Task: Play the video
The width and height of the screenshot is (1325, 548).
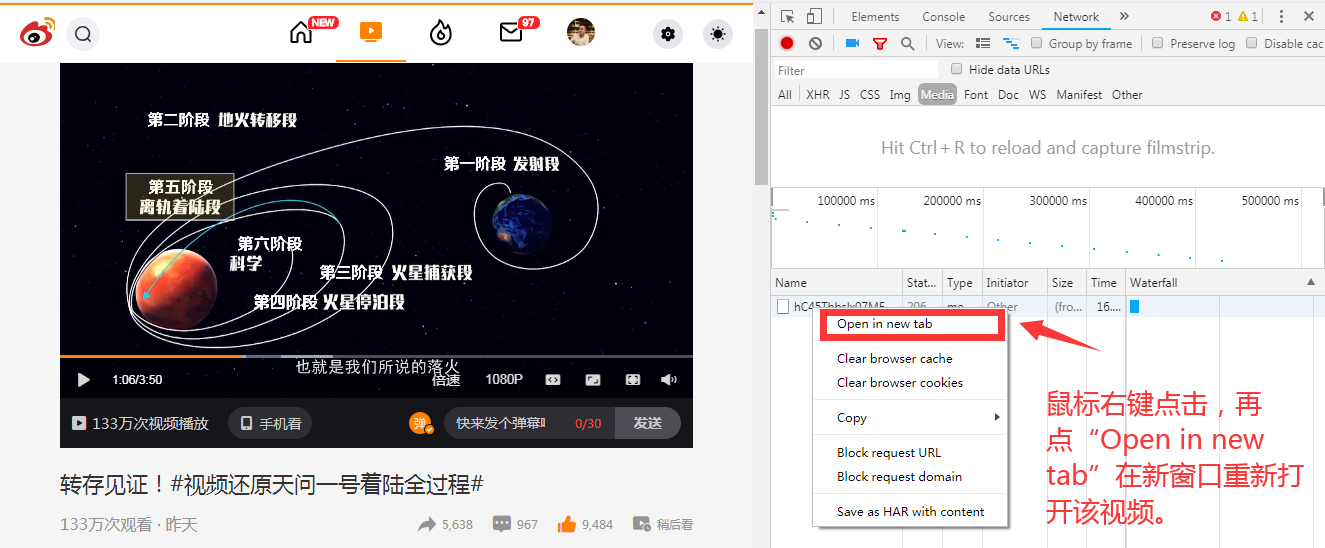Action: (83, 380)
